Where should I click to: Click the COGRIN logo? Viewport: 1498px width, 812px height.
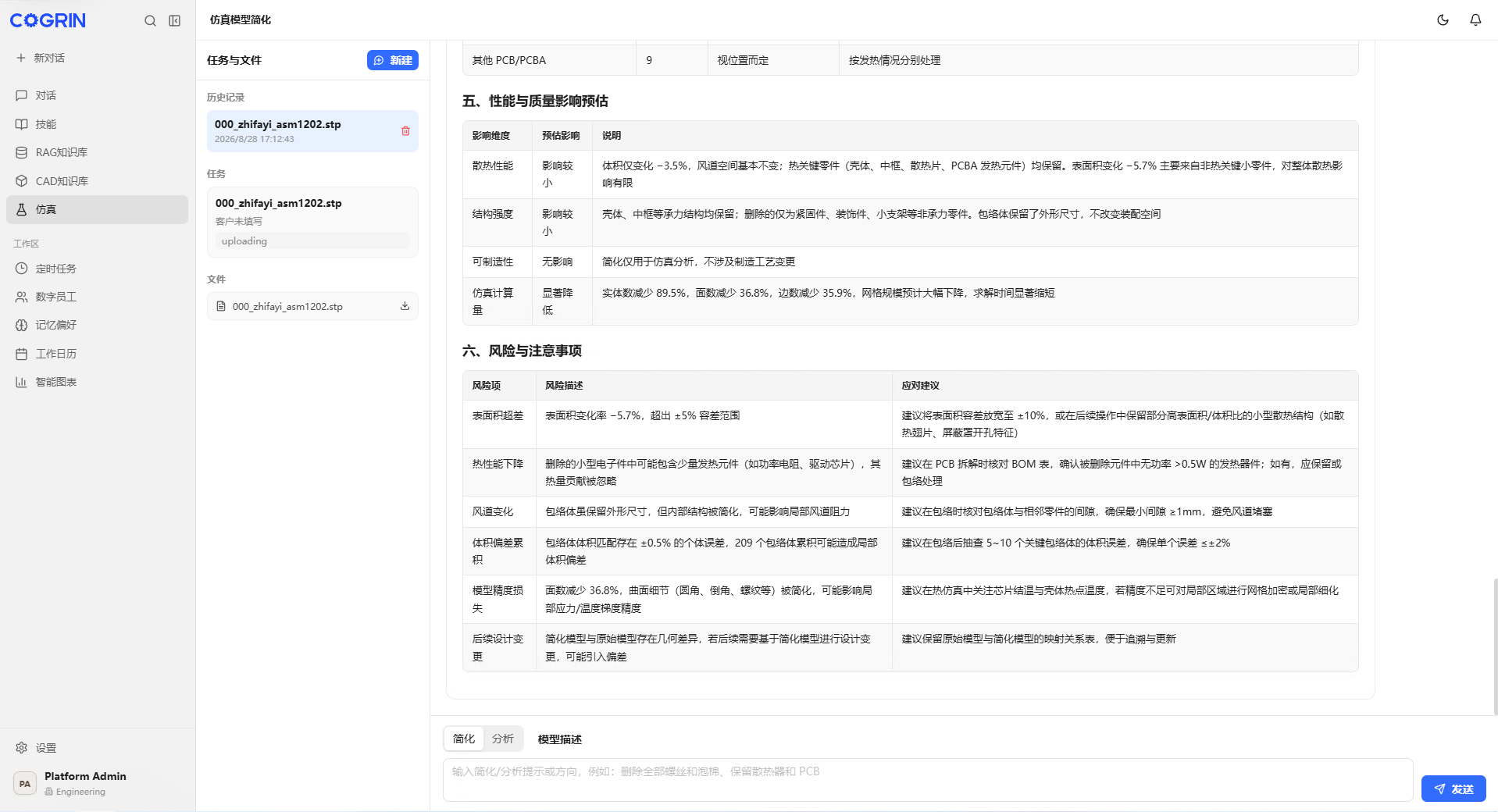(48, 21)
